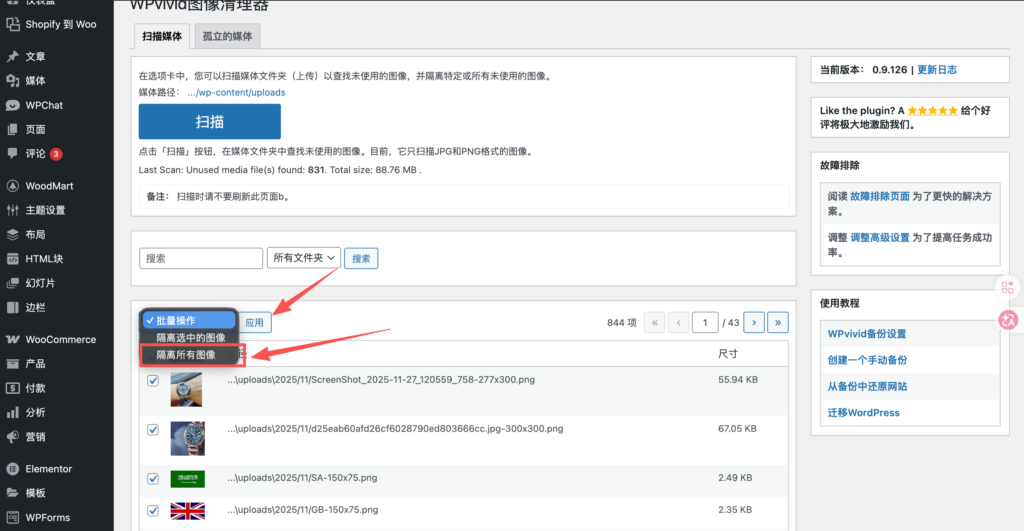
Task: Click the UK flag thumbnail
Action: [187, 511]
